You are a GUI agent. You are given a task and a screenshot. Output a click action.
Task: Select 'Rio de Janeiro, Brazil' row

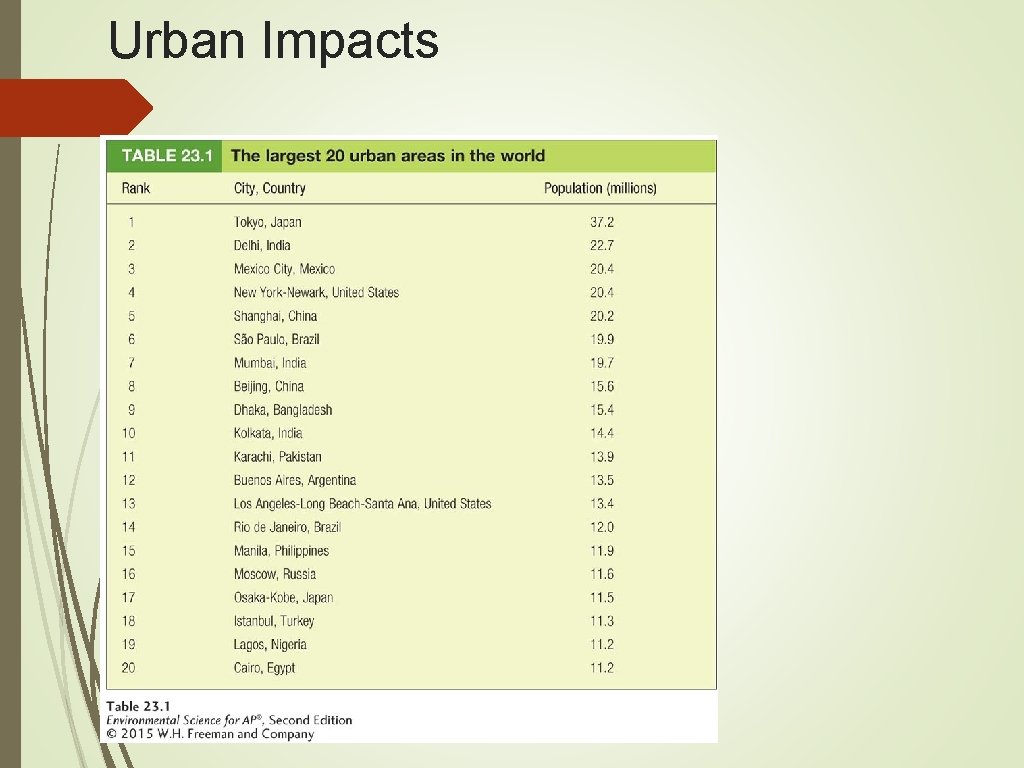287,527
